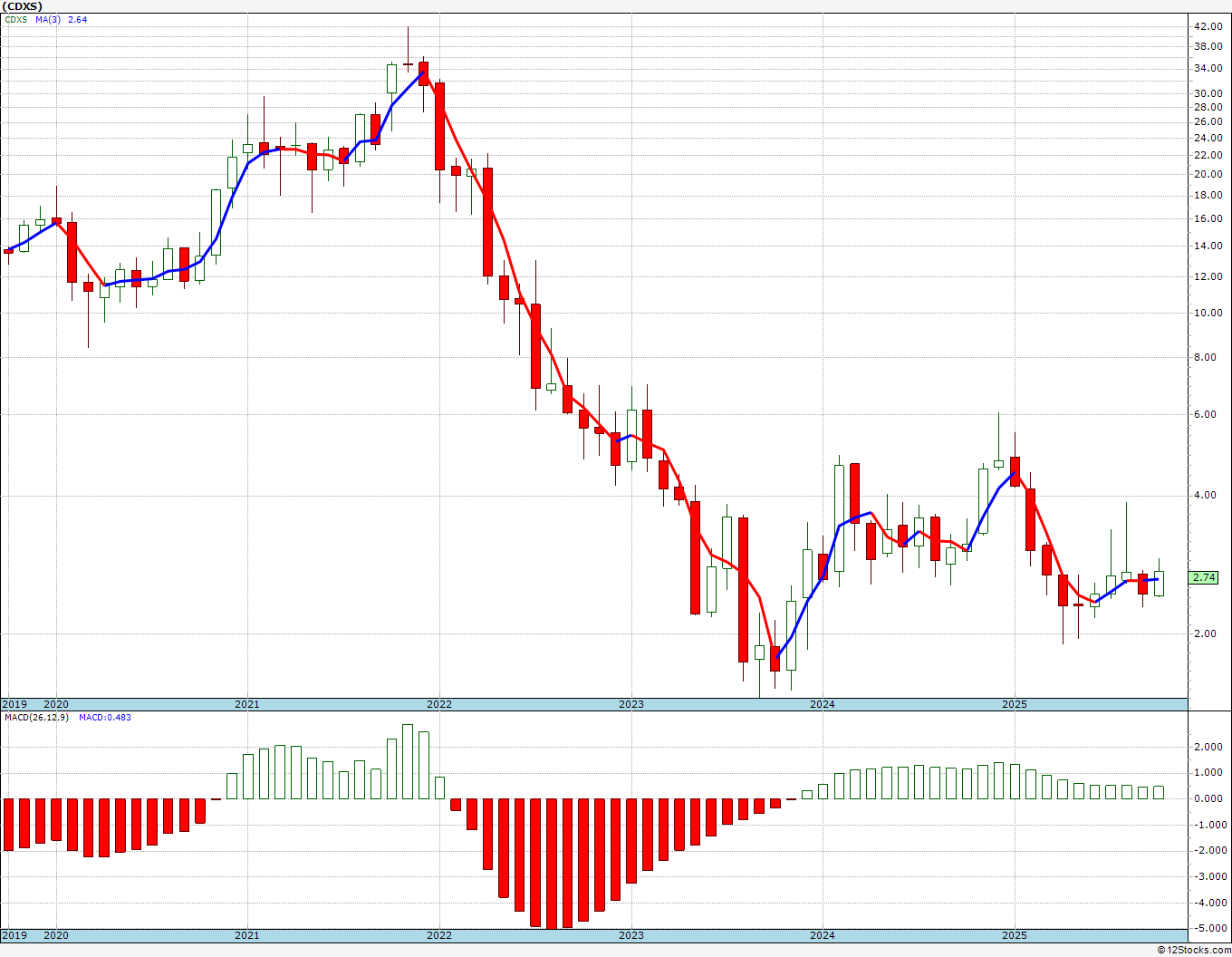Click the (CDXS) chart title
This screenshot has height=957, width=1232.
[x=23, y=5]
